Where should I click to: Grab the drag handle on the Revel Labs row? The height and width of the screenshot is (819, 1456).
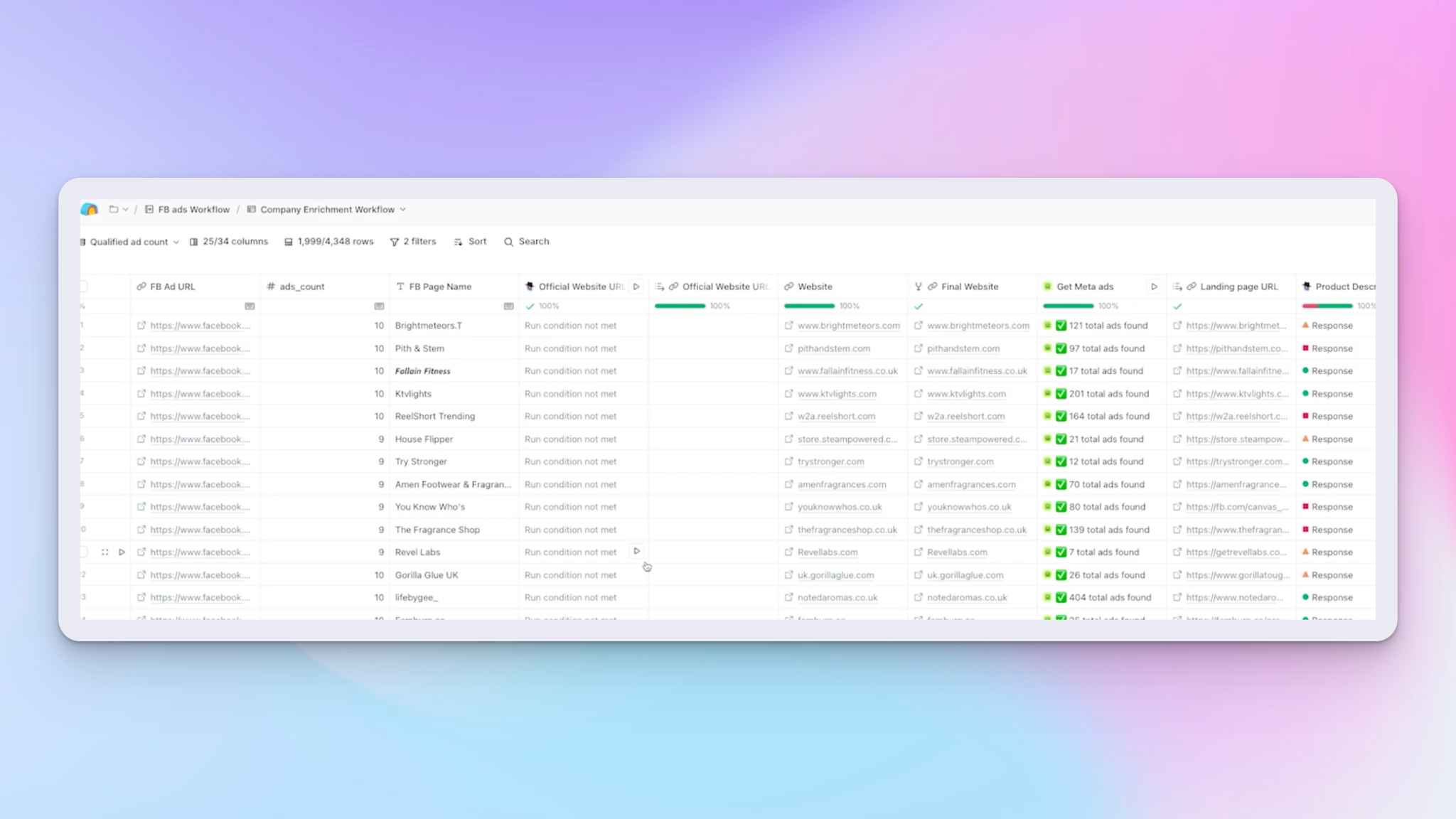tap(105, 552)
